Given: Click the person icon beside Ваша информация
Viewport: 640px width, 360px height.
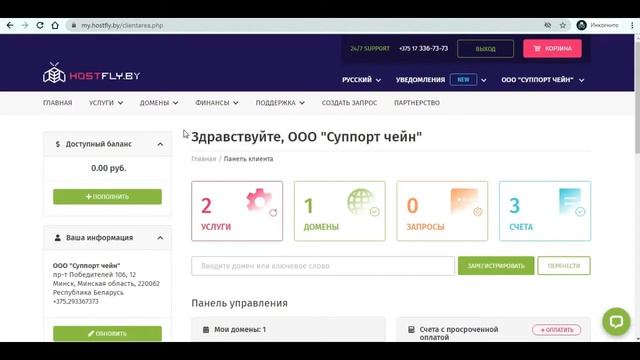Looking at the screenshot, I should (x=58, y=238).
